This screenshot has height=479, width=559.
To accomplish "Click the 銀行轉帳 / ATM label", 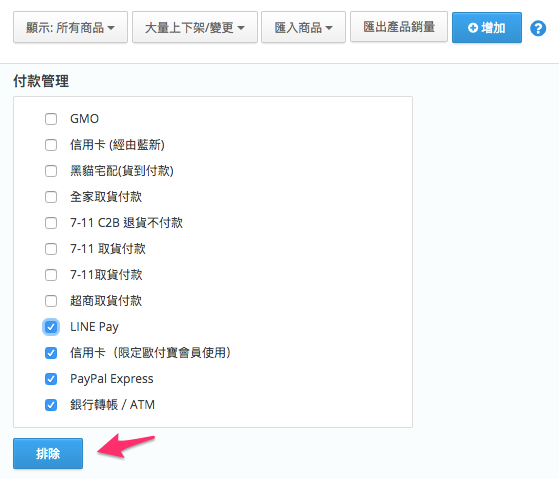I will click(112, 405).
